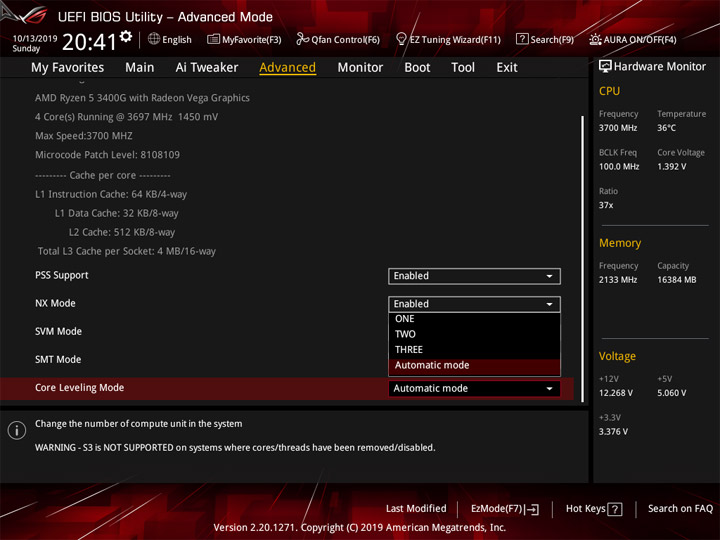Click the Hot Keys question mark icon
Screen dimensions: 720x540
click(x=615, y=509)
